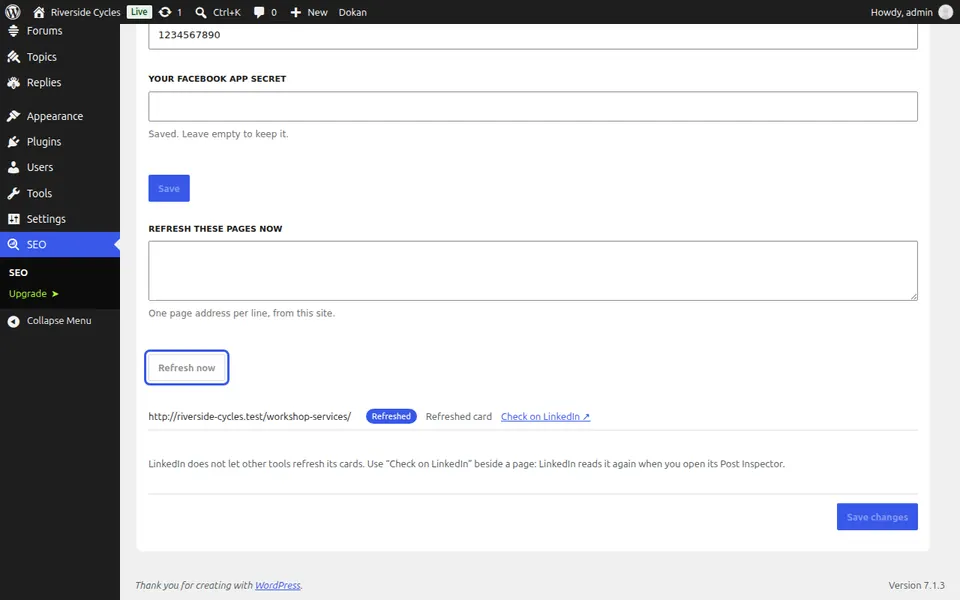Image resolution: width=960 pixels, height=600 pixels.
Task: Focus the Facebook App Secret field
Action: tap(533, 107)
